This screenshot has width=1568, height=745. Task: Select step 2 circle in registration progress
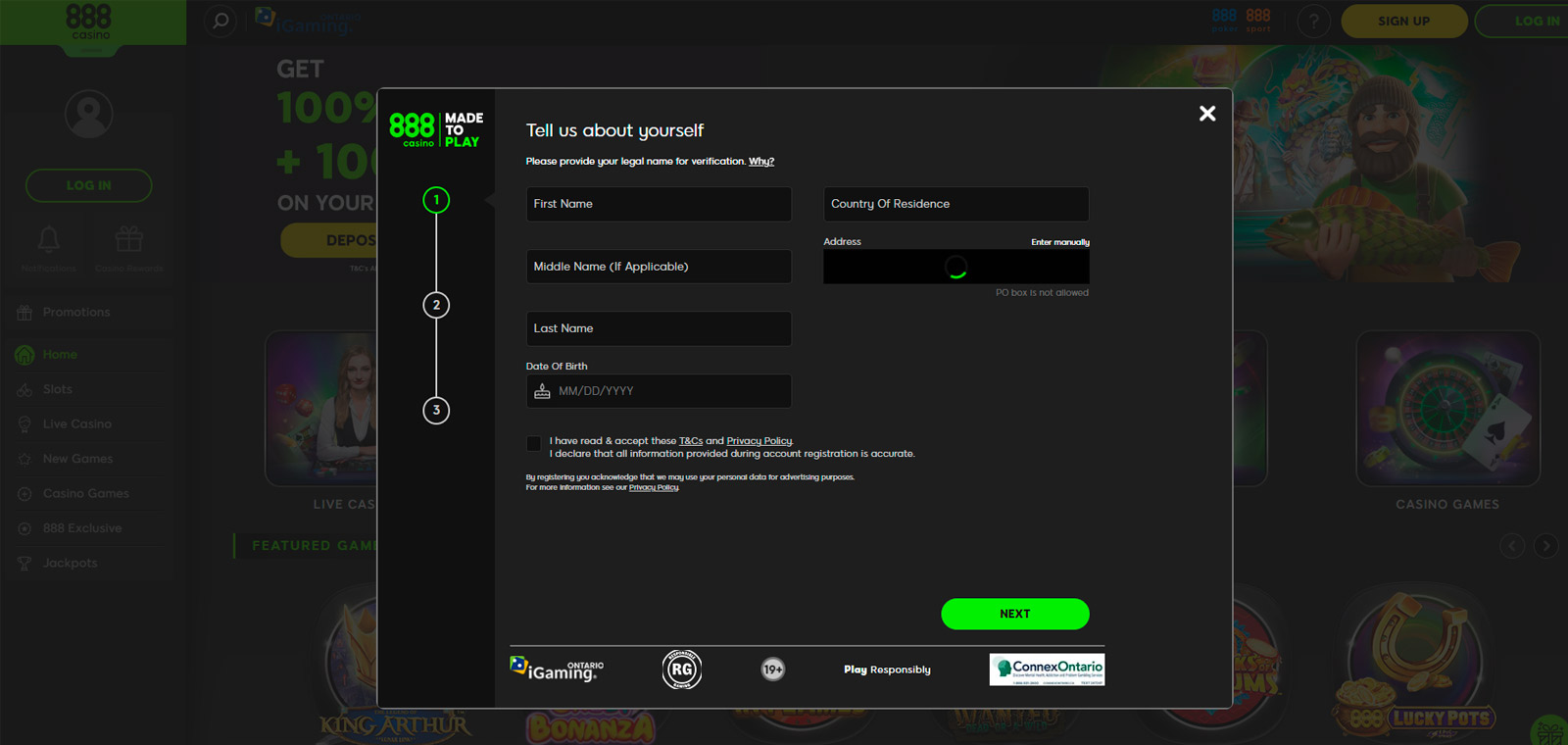[436, 305]
